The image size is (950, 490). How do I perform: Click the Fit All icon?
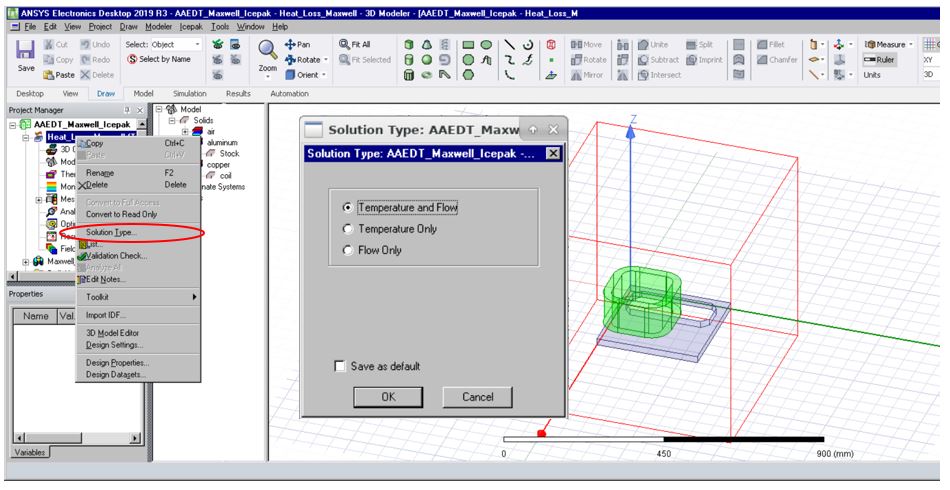344,44
